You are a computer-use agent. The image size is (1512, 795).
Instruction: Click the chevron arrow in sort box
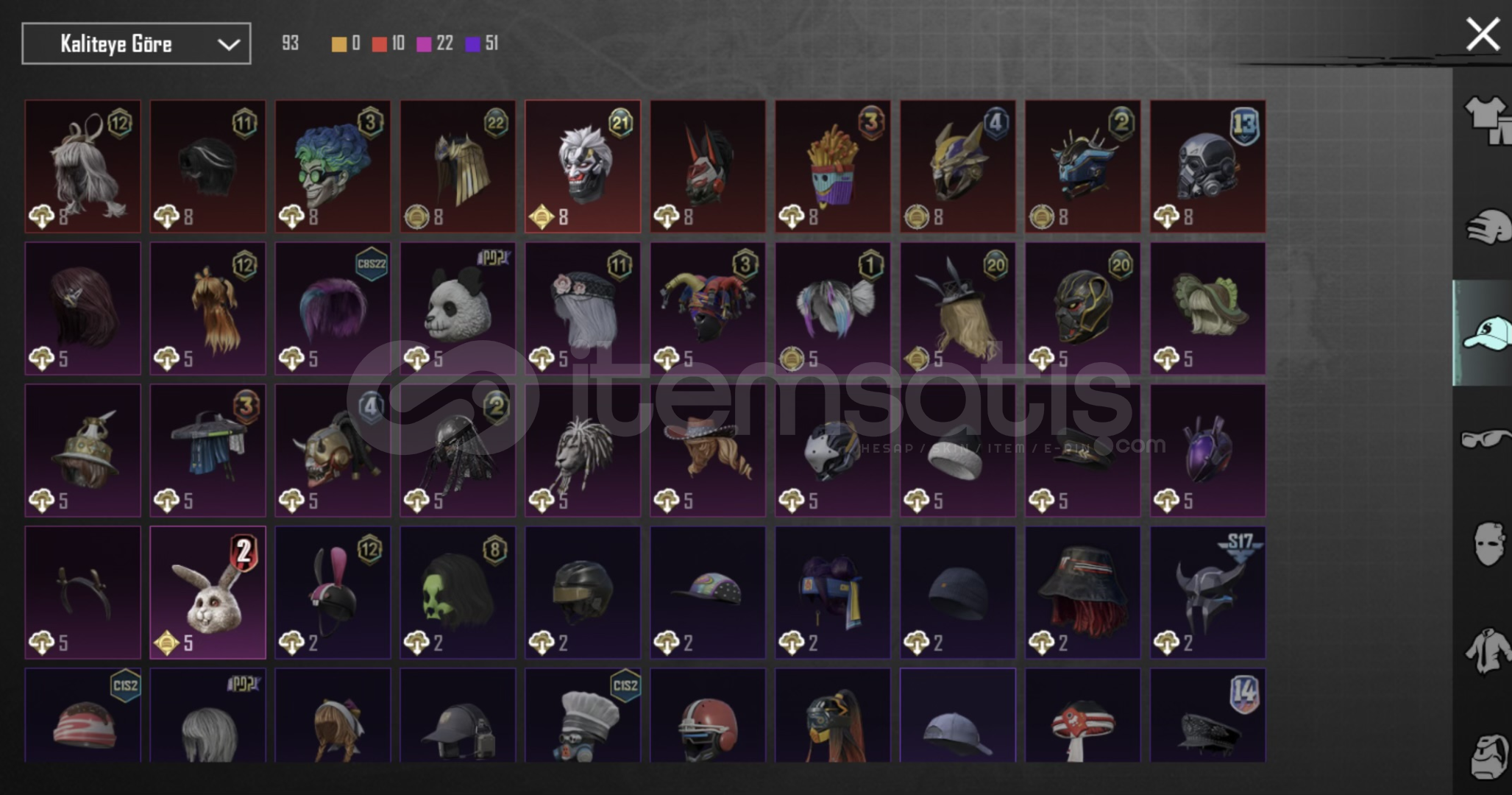coord(229,45)
